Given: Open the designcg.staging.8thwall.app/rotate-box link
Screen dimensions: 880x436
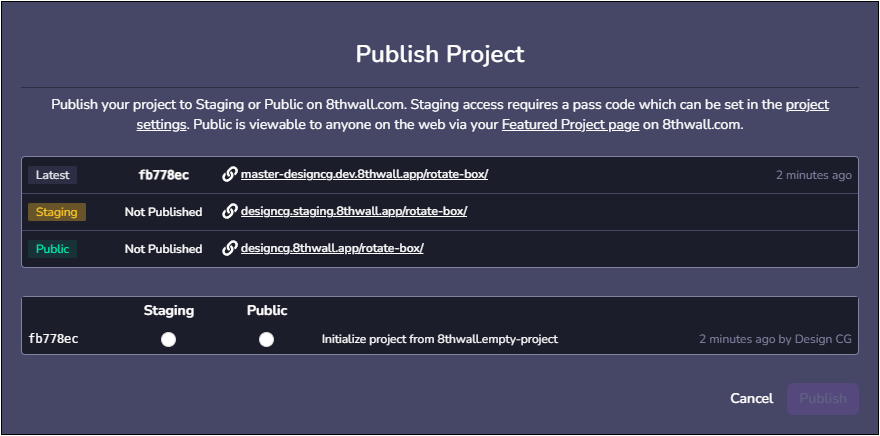Looking at the screenshot, I should click(x=354, y=211).
